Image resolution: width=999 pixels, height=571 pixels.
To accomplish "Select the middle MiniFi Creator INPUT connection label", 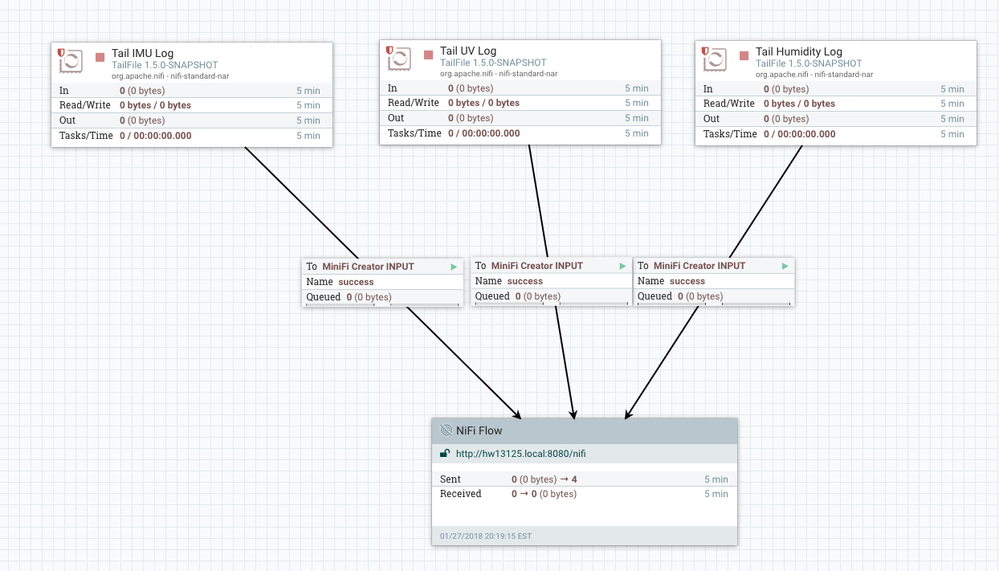I will [x=551, y=281].
